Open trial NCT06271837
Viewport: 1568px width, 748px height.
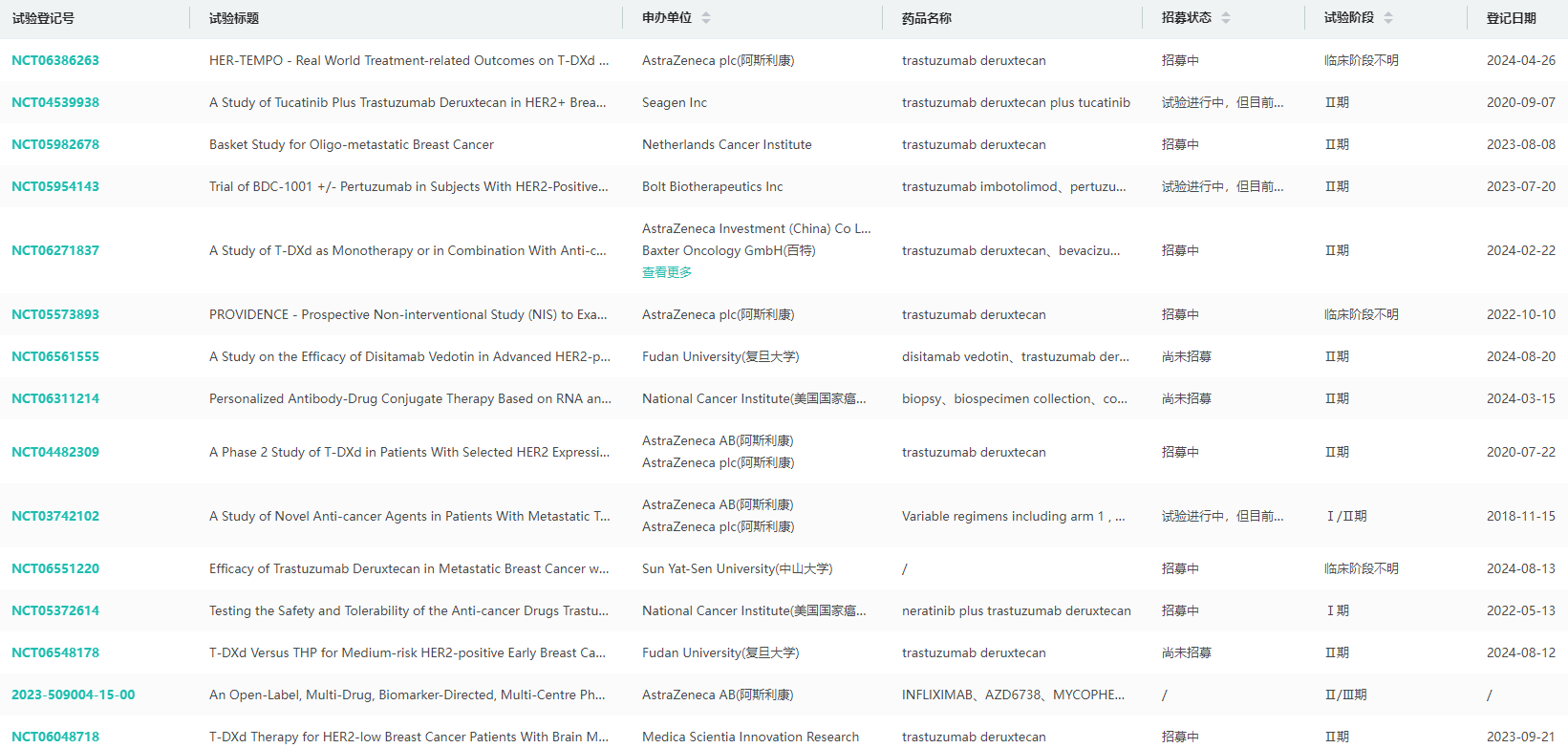point(55,250)
